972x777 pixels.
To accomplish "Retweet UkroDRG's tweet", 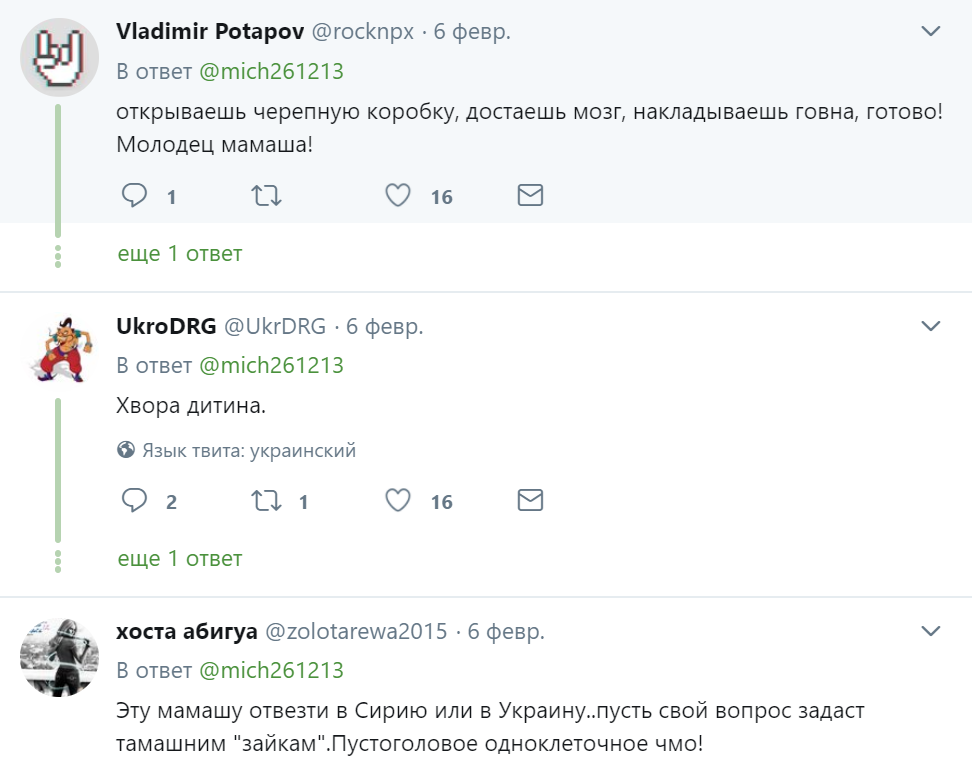I will 265,500.
